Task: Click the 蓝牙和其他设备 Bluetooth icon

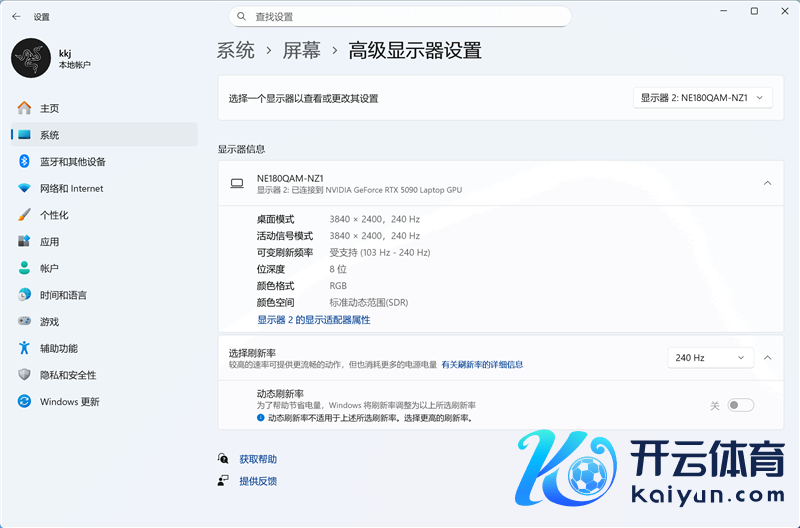Action: coord(24,161)
